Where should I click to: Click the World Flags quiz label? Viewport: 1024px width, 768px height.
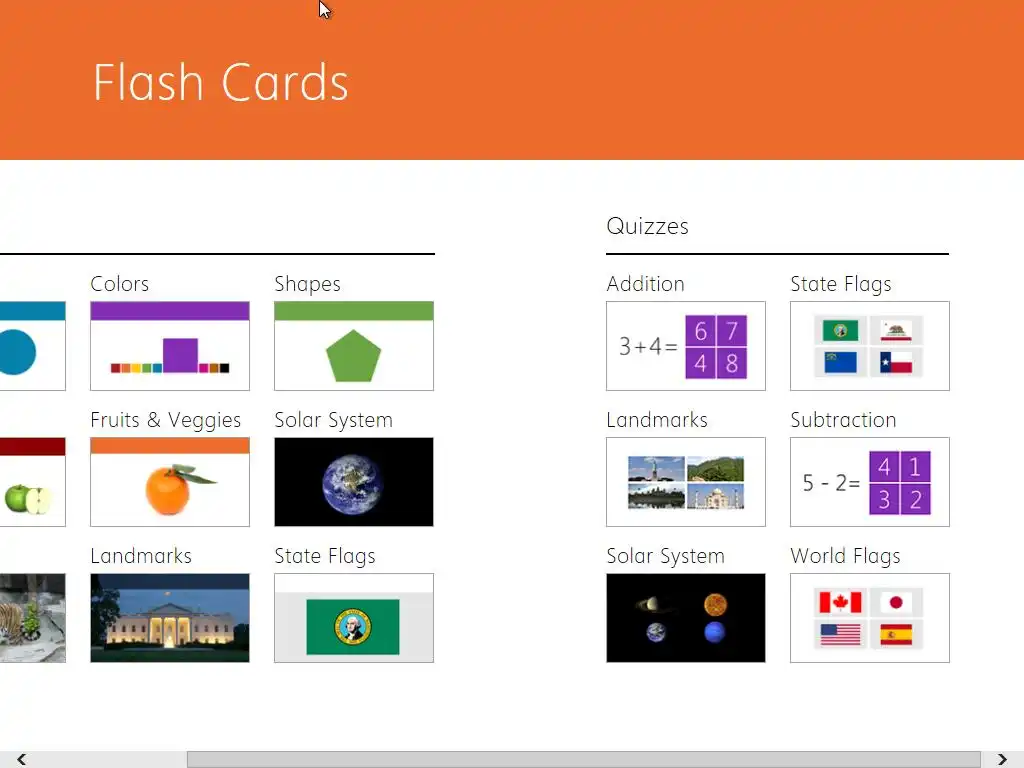click(x=846, y=556)
